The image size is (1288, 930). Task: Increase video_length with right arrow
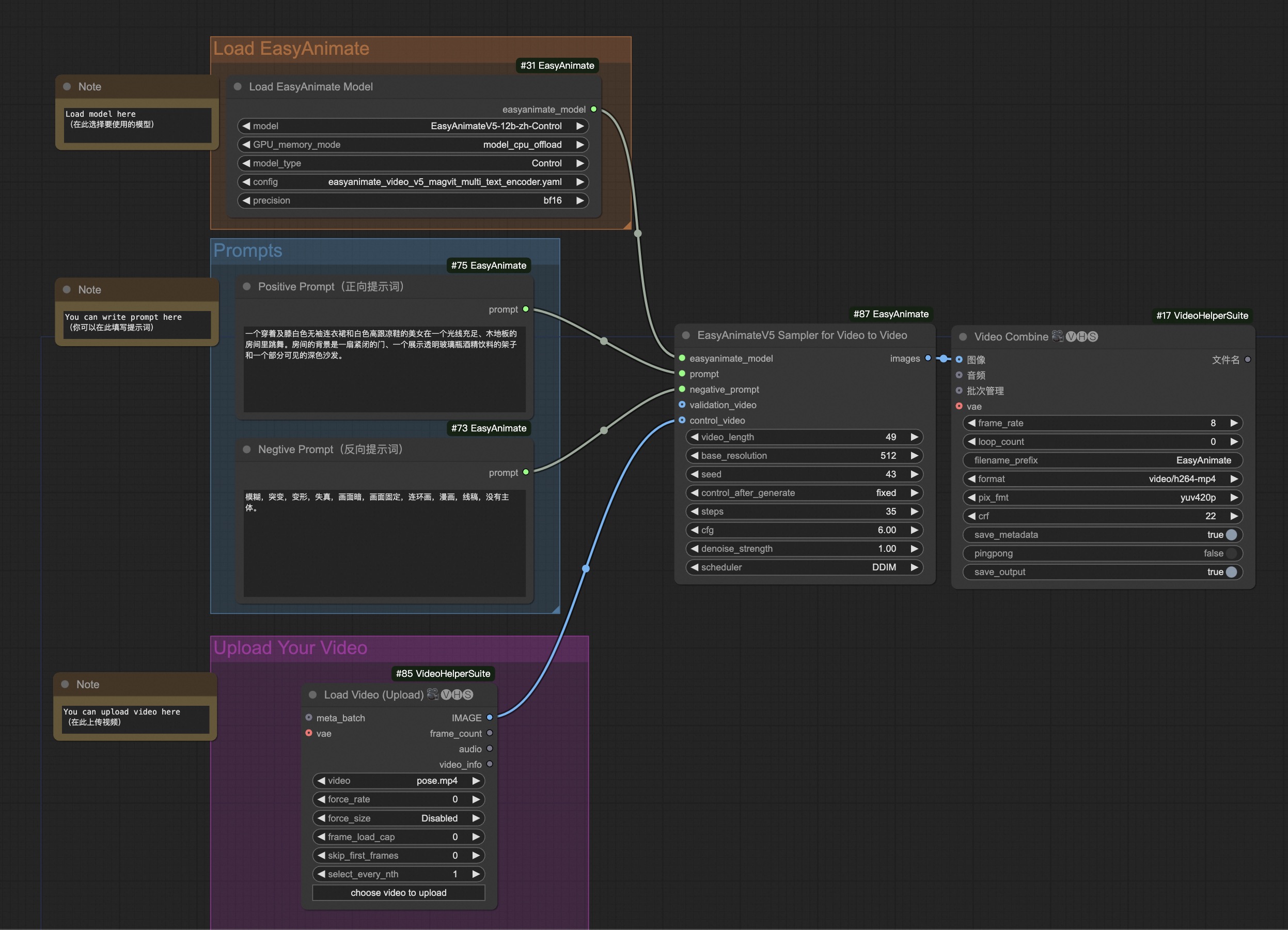click(x=914, y=437)
